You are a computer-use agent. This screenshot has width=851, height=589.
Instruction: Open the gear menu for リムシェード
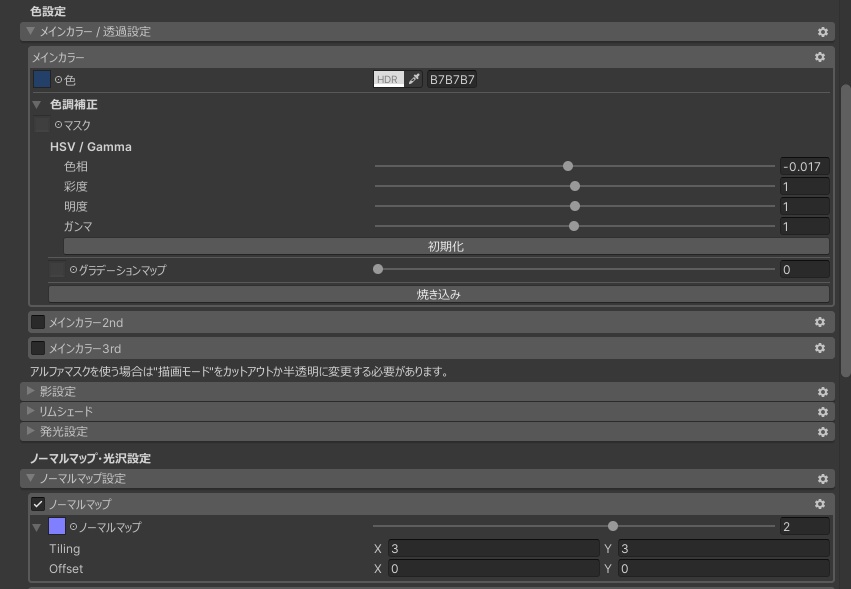822,410
